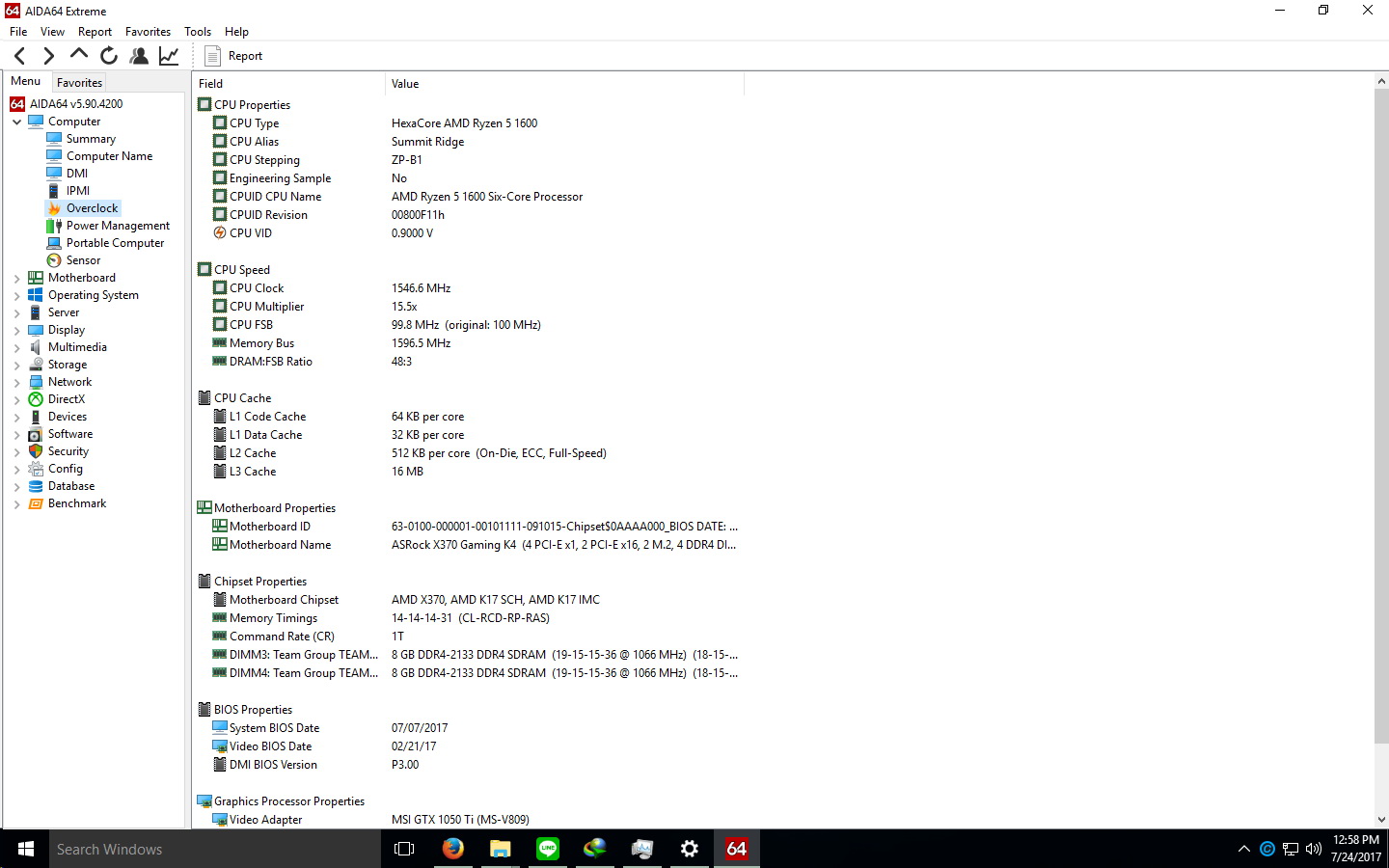Click the Config icon in tree
Viewport: 1389px width, 868px height.
pos(36,469)
